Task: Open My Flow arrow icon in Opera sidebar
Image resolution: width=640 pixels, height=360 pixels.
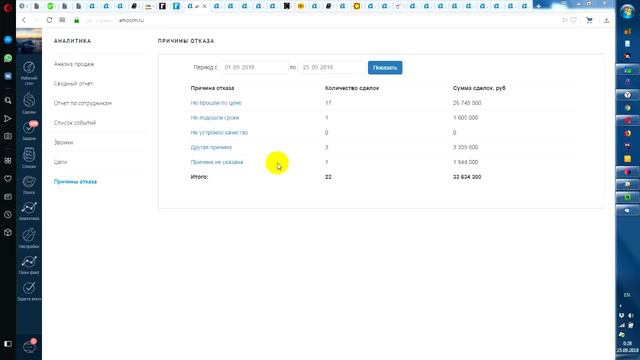Action: click(x=8, y=118)
